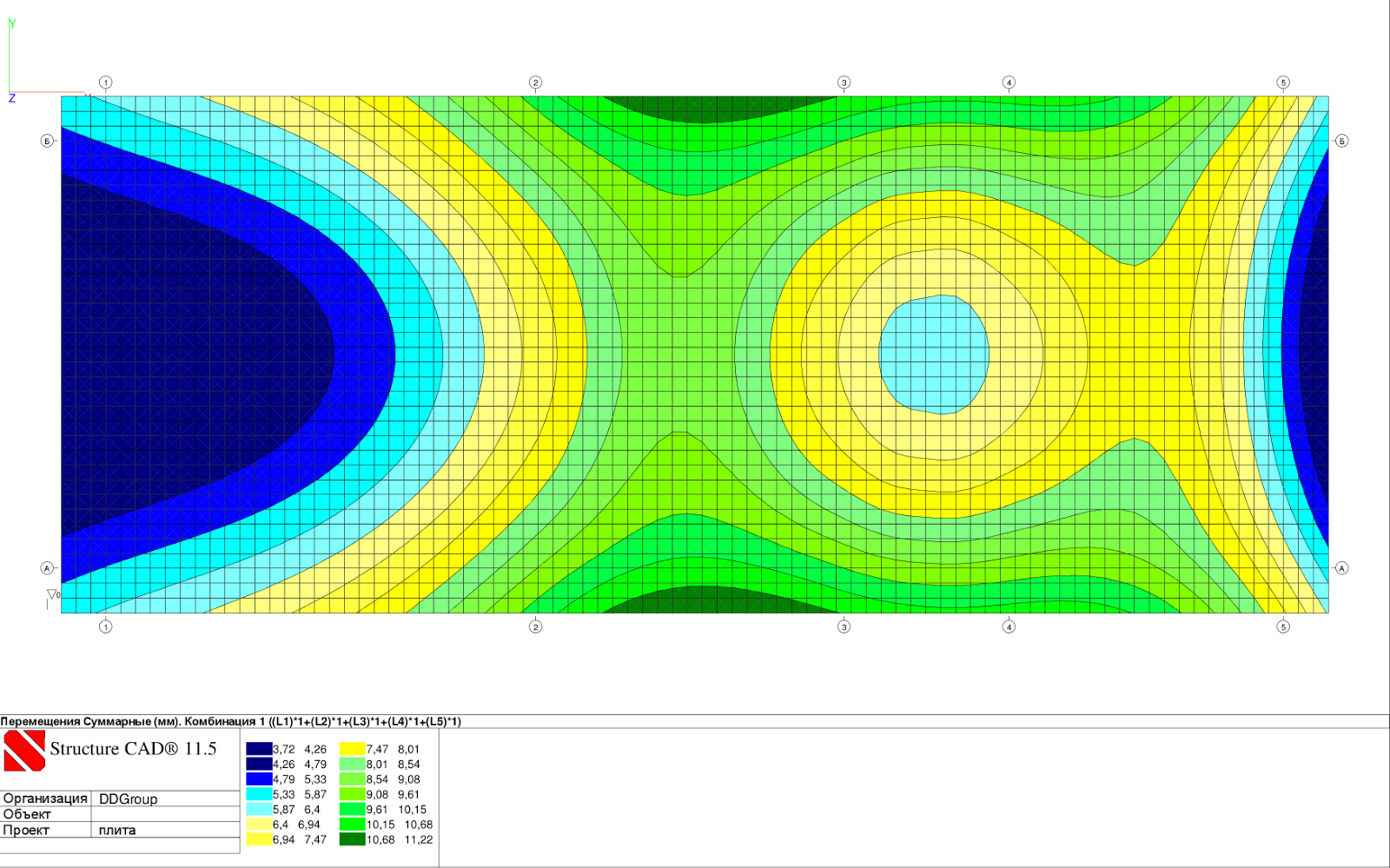The height and width of the screenshot is (868, 1390).
Task: Click axis bubble A right of the plate
Action: (1341, 568)
